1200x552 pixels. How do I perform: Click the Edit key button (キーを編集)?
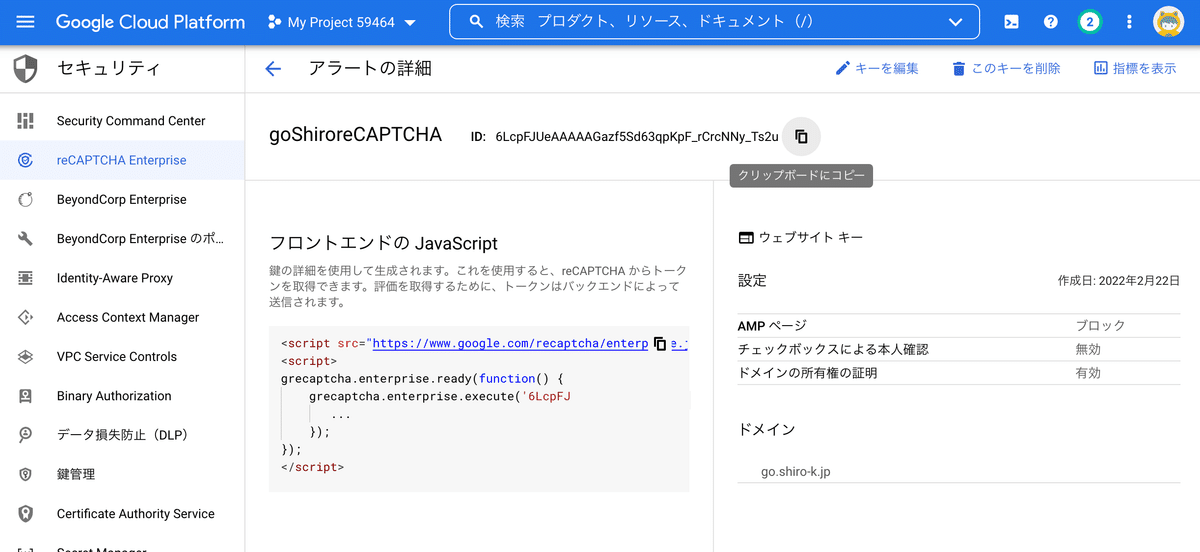click(877, 69)
